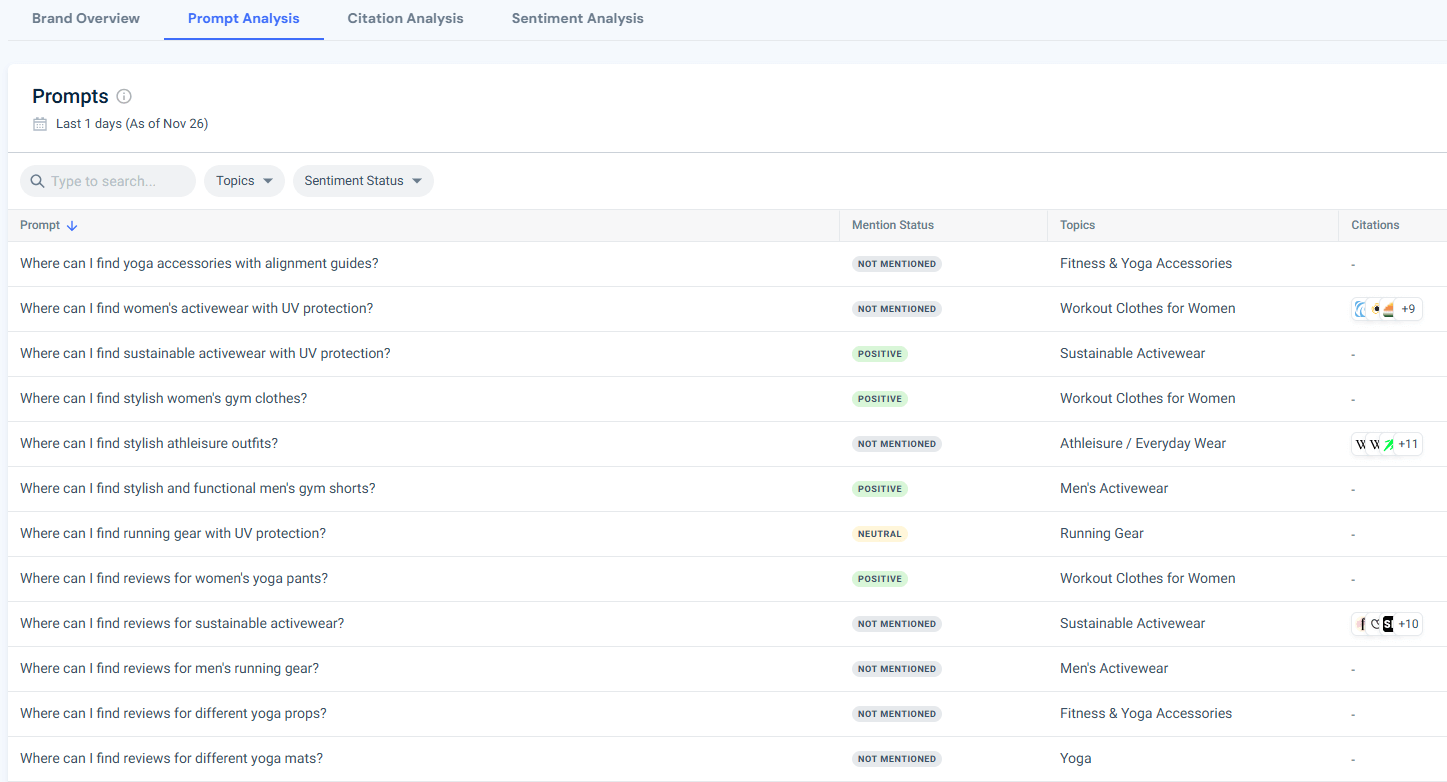Open the Sentiment Status filter dropdown

coord(363,181)
